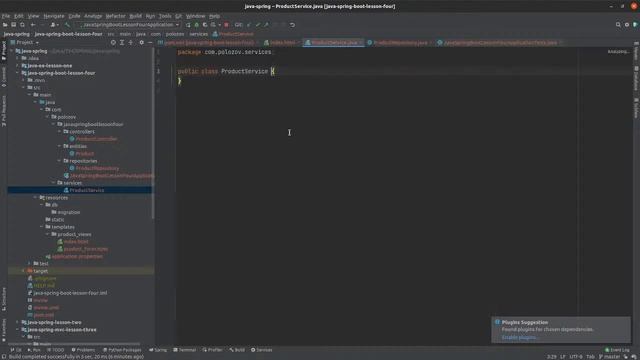
Task: Open Search Everywhere magnifier icon
Action: click(618, 25)
